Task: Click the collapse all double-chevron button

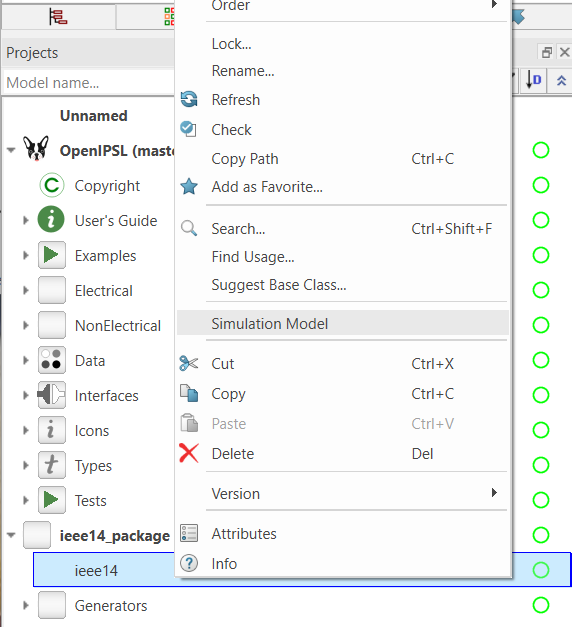Action: coord(561,80)
